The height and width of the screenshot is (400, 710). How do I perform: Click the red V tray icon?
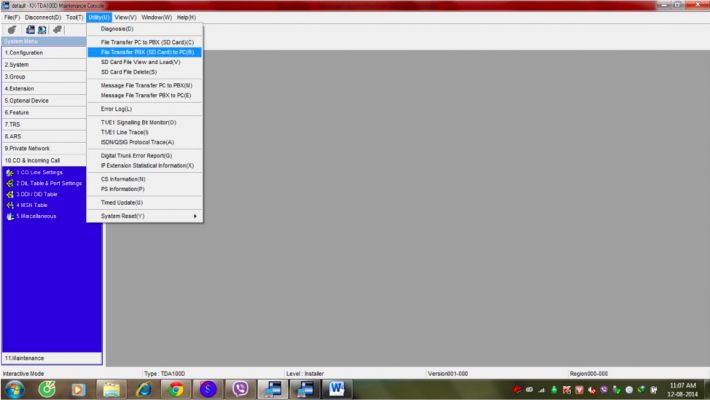pyautogui.click(x=579, y=390)
